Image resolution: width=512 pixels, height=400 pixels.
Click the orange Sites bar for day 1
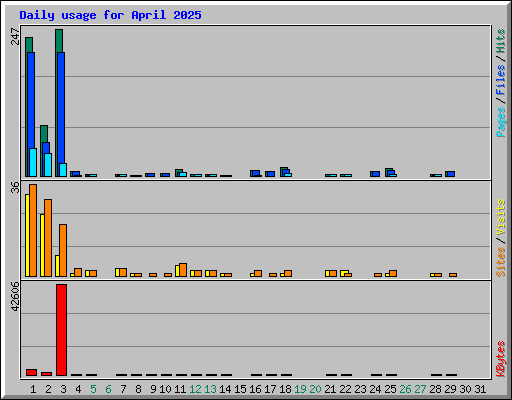point(33,230)
